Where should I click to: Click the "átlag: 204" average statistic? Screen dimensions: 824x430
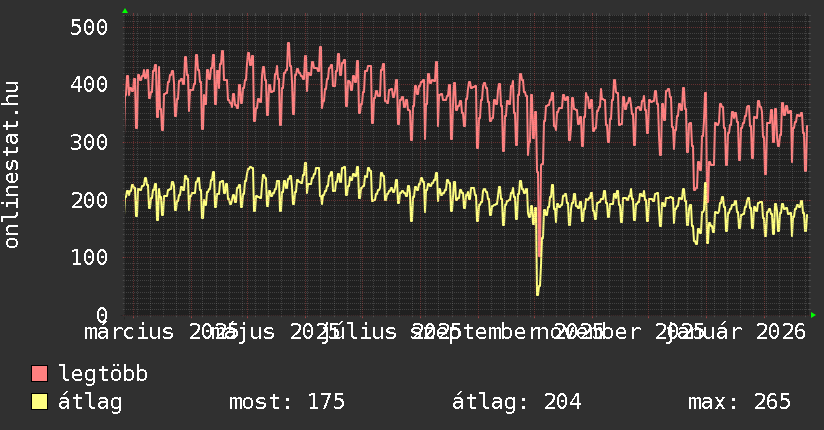[517, 402]
